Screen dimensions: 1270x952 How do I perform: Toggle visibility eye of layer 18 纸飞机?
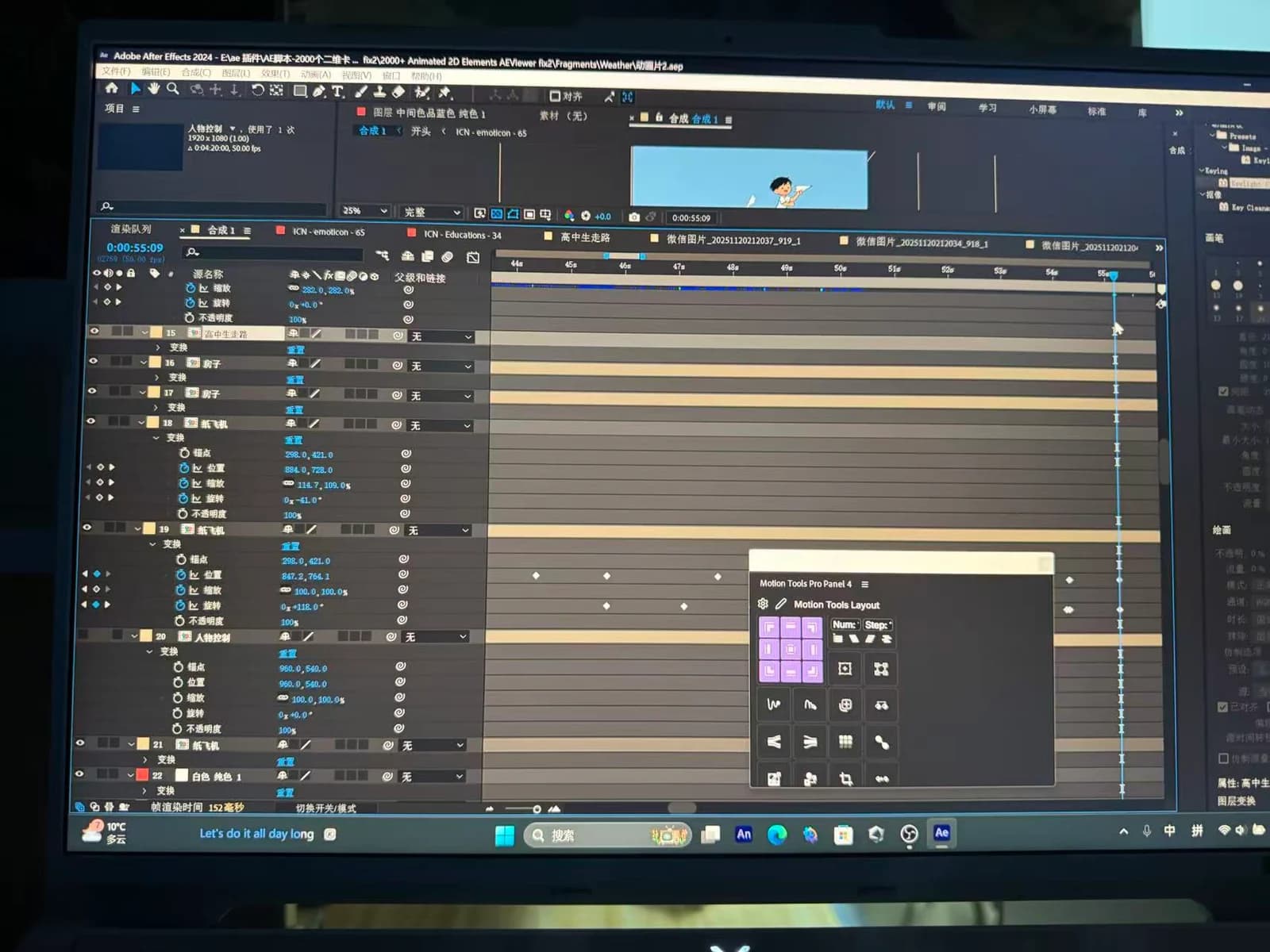click(x=90, y=421)
